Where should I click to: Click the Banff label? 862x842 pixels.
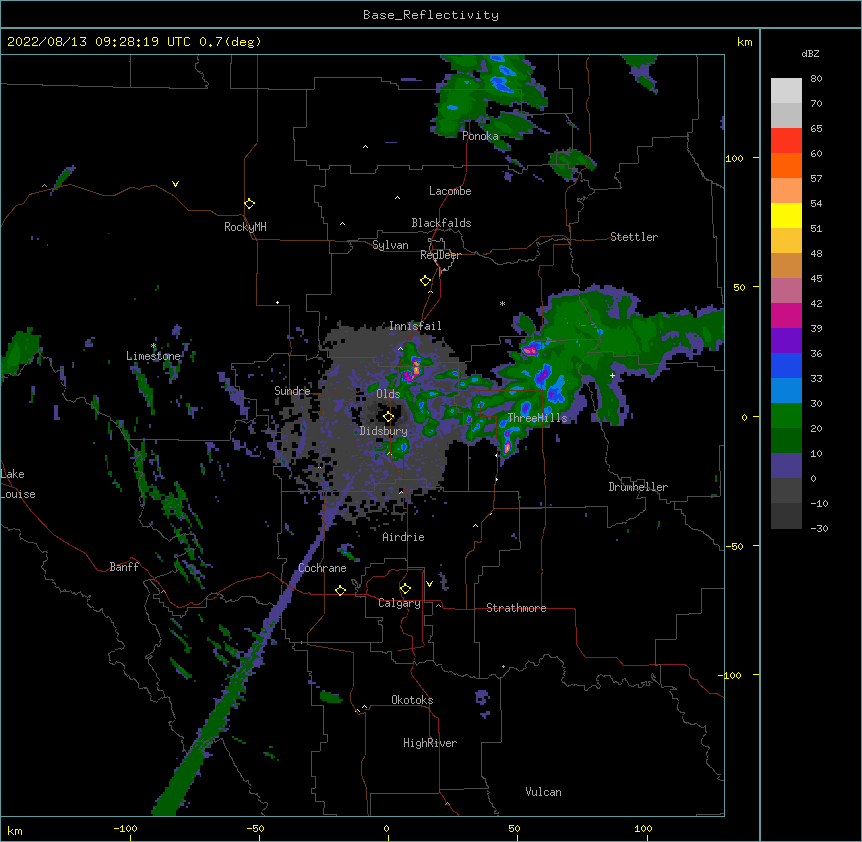click(x=124, y=567)
